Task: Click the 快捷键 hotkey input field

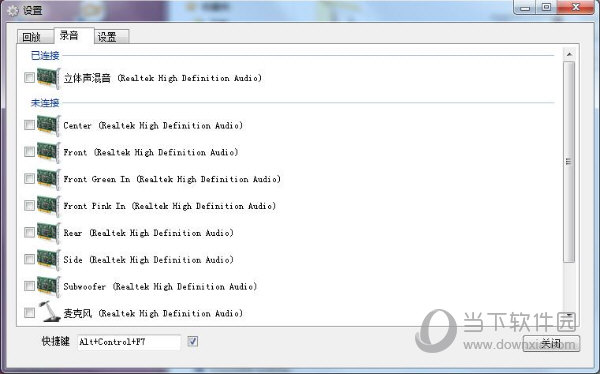Action: click(x=129, y=342)
